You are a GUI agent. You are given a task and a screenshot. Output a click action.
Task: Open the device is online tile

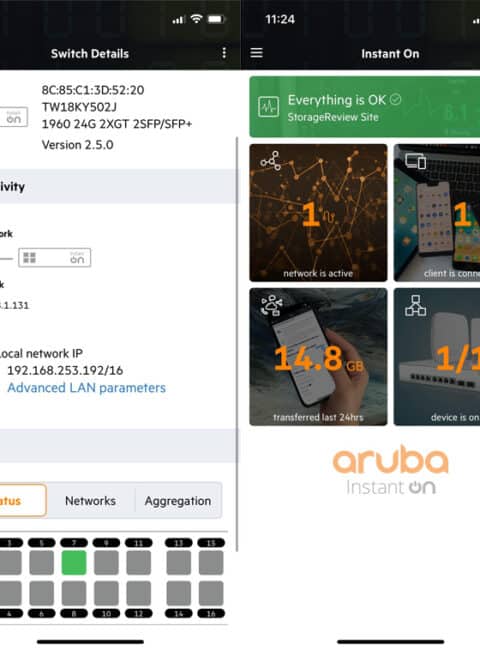tap(437, 357)
